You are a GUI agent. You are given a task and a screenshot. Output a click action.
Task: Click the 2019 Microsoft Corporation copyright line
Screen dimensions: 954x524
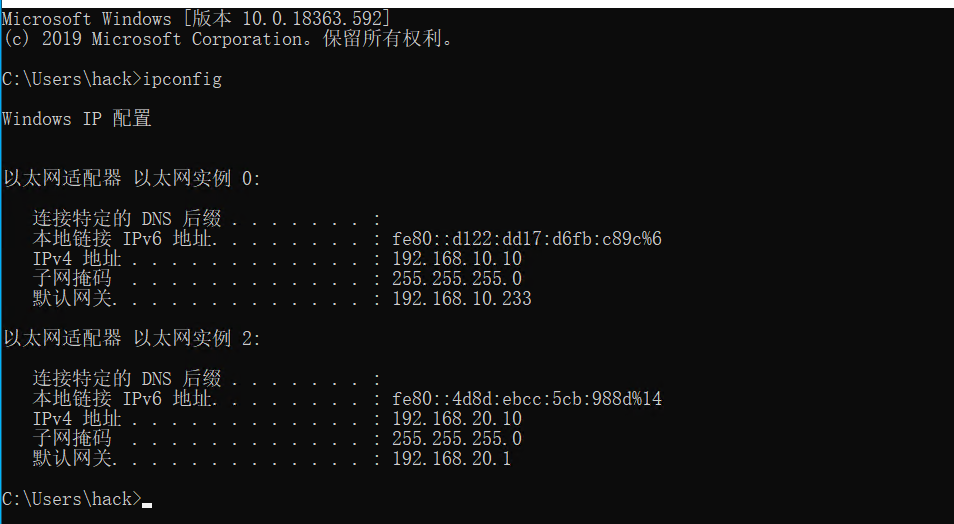point(228,39)
